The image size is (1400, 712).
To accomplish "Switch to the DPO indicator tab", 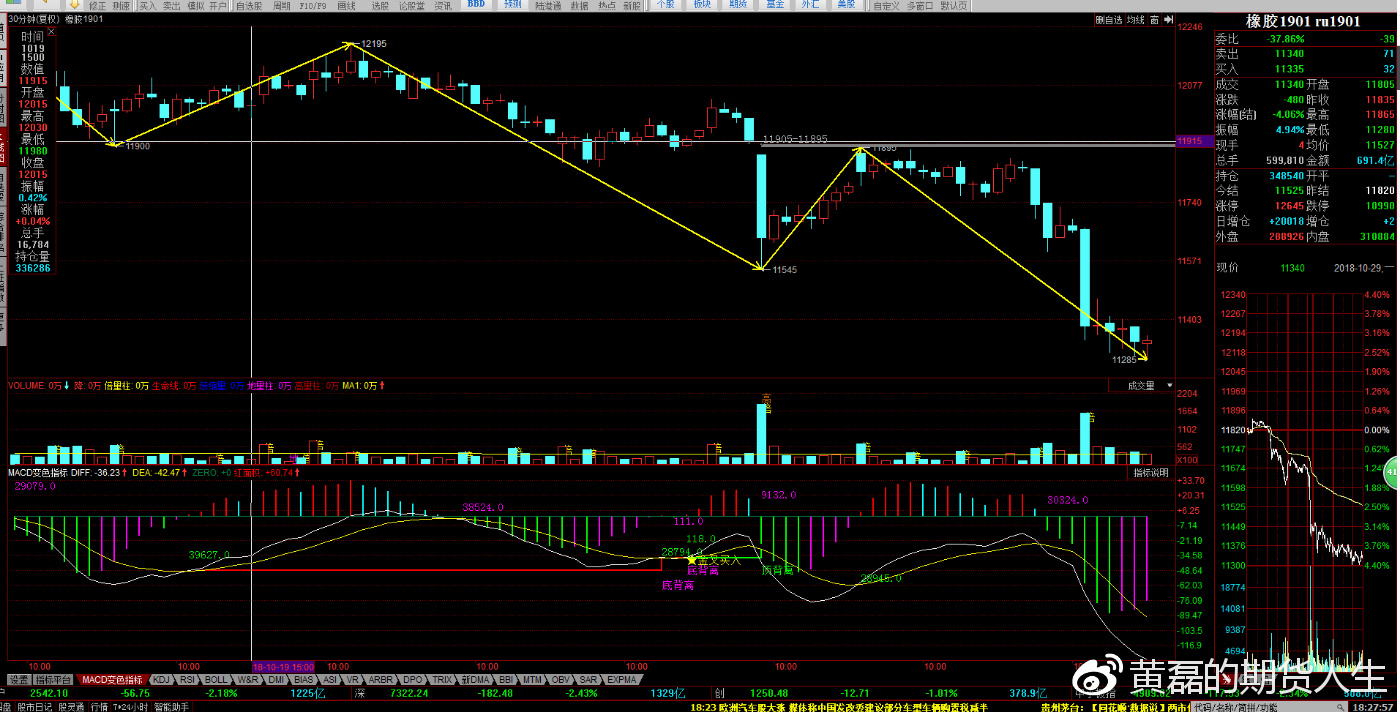I will point(413,679).
